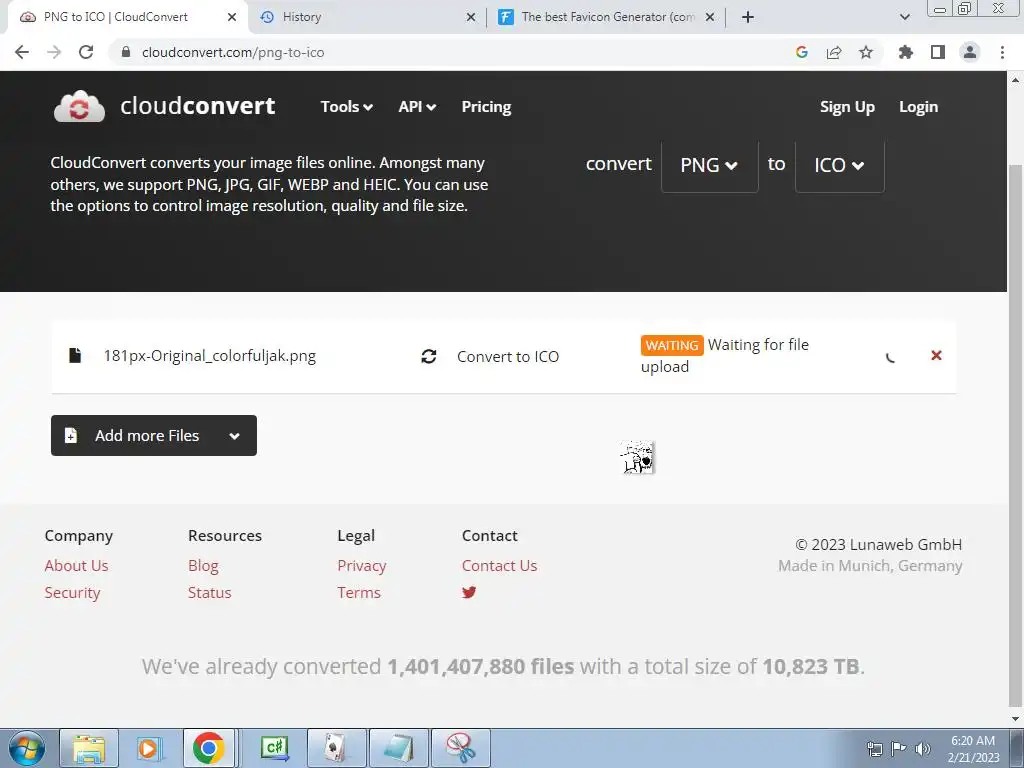1024x768 pixels.
Task: Open the C# application taskbar icon
Action: (x=274, y=748)
